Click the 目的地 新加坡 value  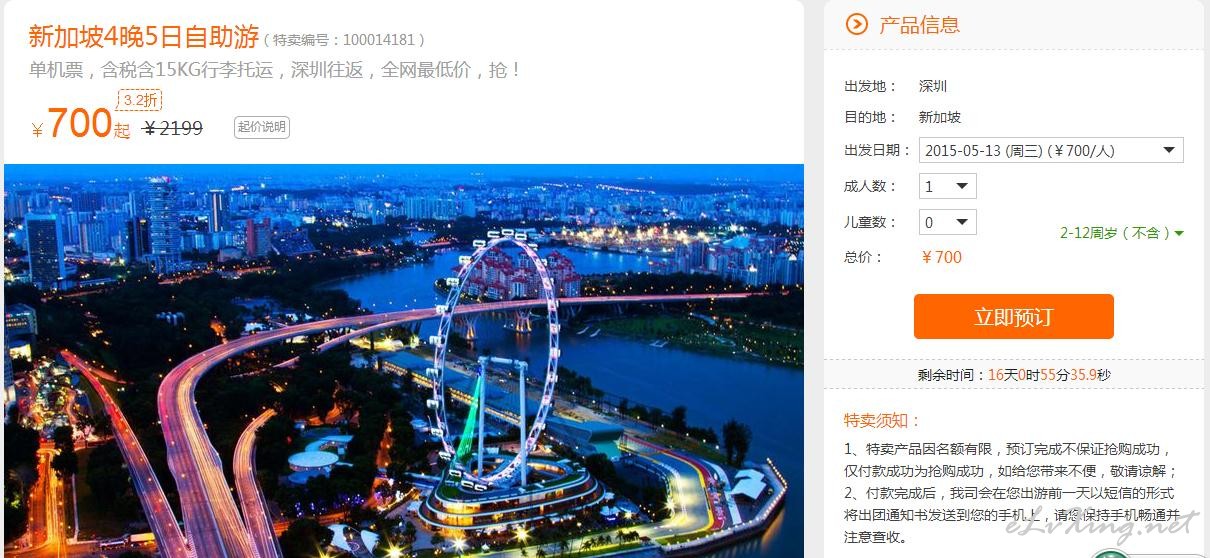tap(940, 117)
